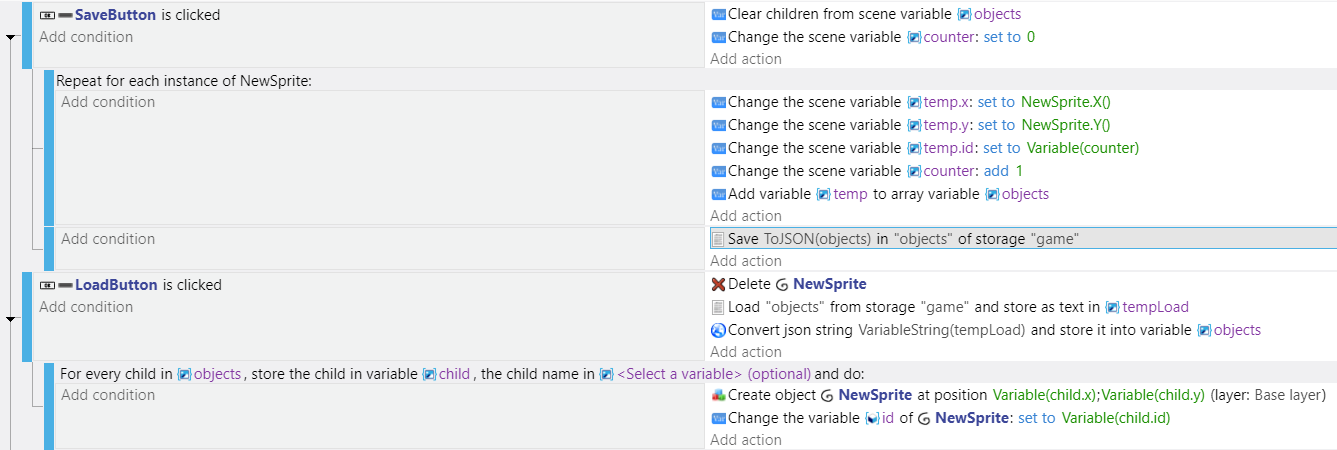Click Add condition under LoadButton is clicked
Screen dimensions: 1337x450
point(86,307)
